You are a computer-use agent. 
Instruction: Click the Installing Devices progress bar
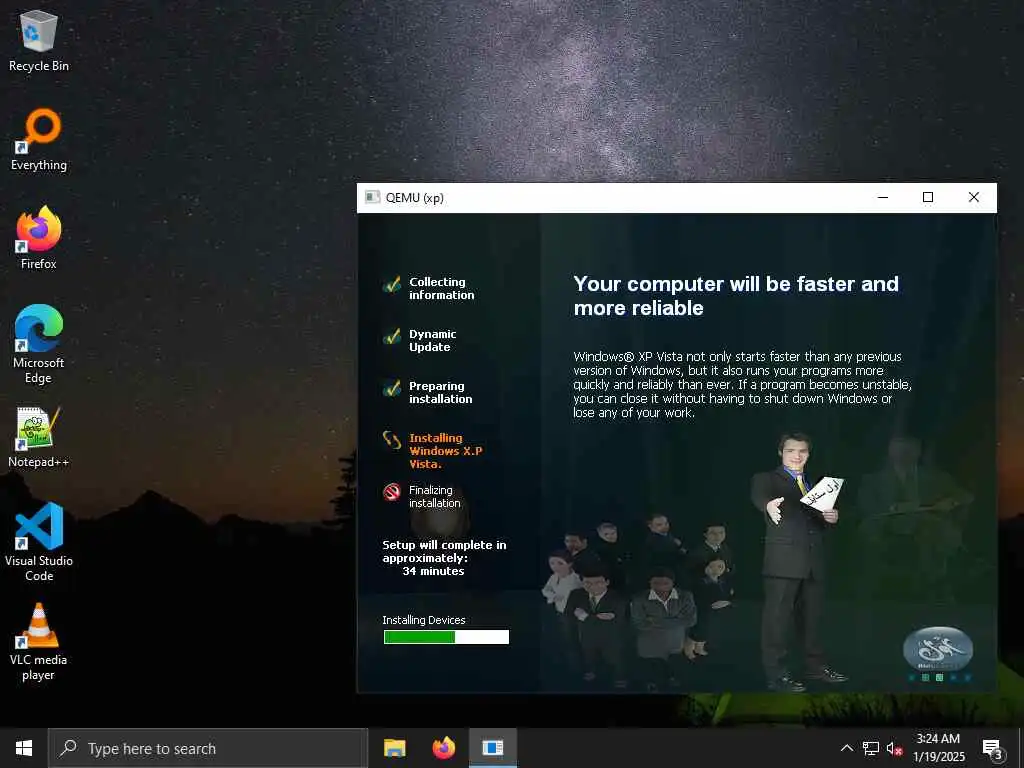[x=446, y=637]
